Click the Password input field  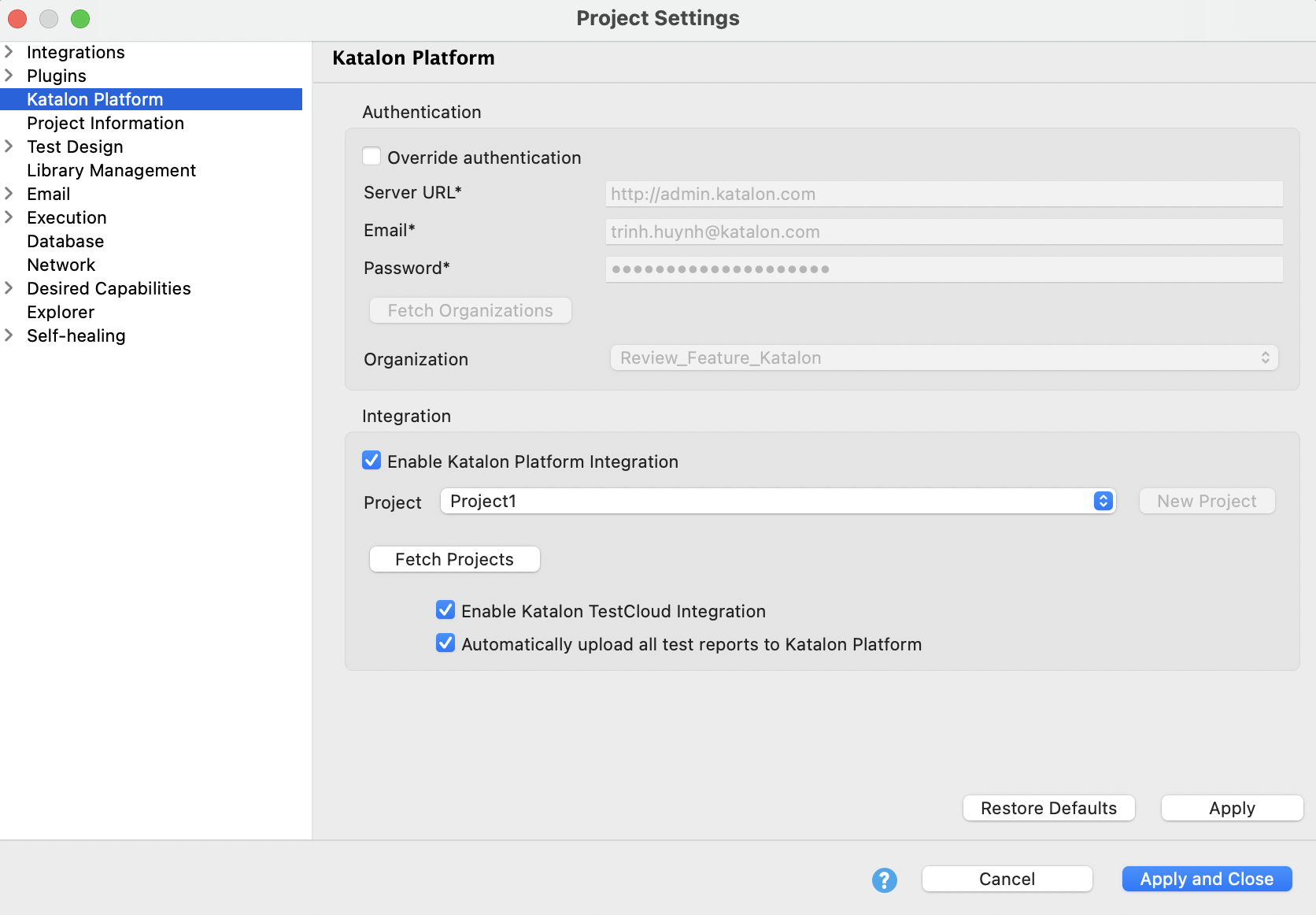coord(944,269)
